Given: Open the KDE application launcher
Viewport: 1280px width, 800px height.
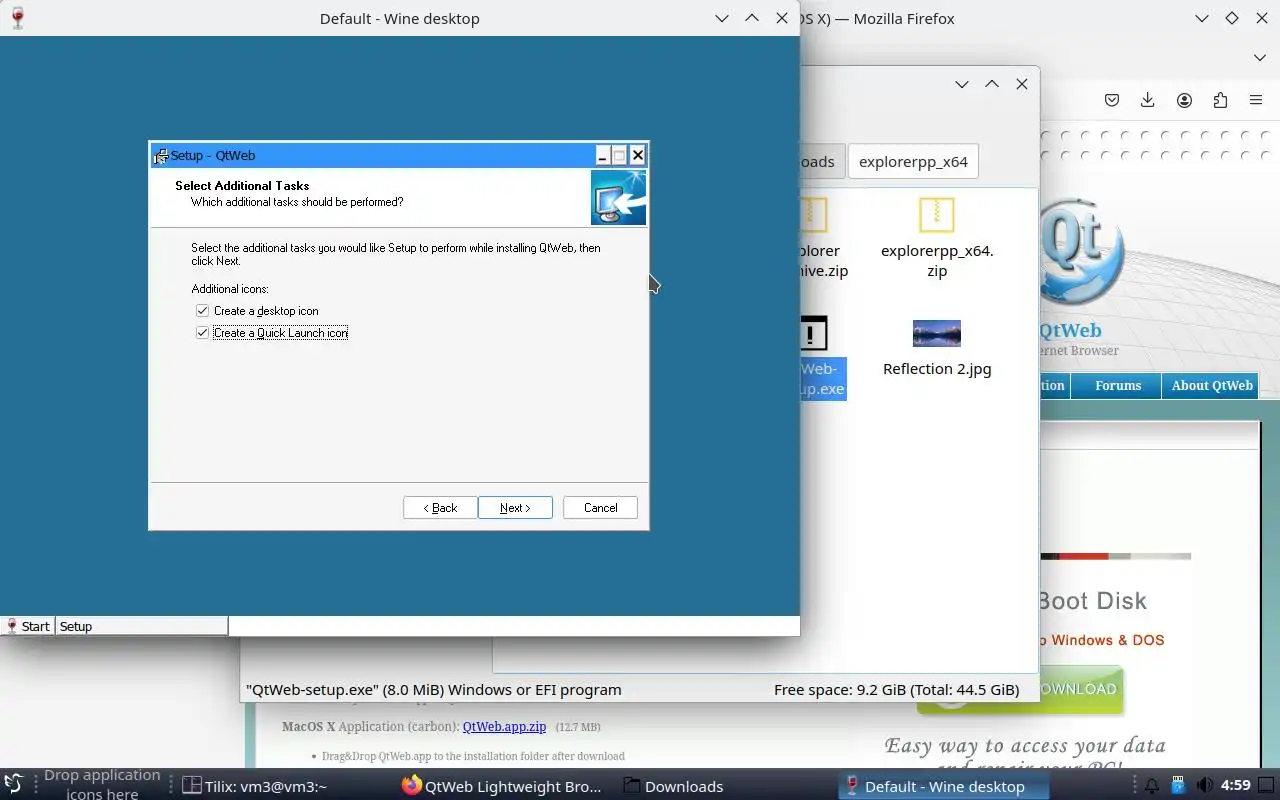Looking at the screenshot, I should click(x=13, y=785).
